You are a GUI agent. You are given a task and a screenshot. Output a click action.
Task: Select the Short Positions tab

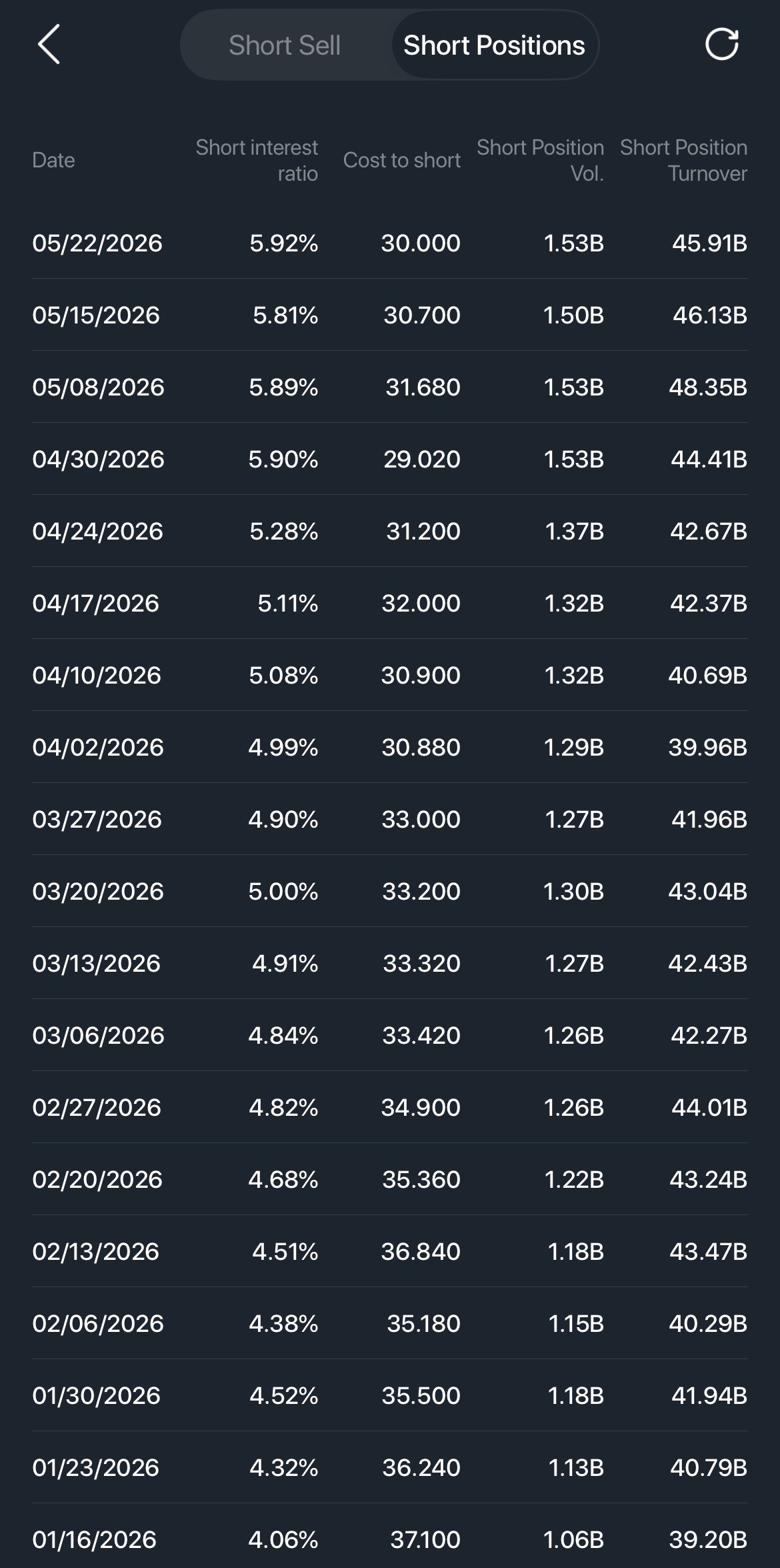point(494,45)
